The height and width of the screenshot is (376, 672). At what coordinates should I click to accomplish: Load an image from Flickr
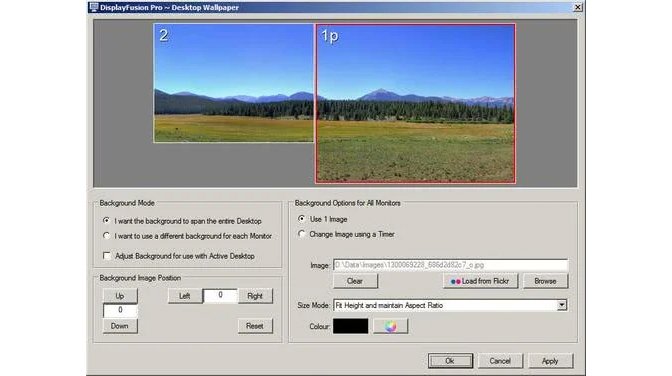coord(480,281)
